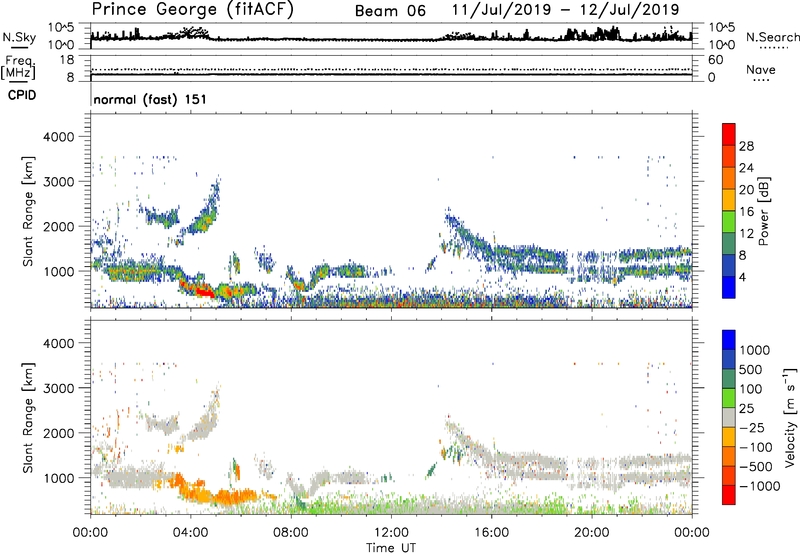Click the 'Time UT' axis title
This screenshot has height=554, width=800.
[391, 548]
